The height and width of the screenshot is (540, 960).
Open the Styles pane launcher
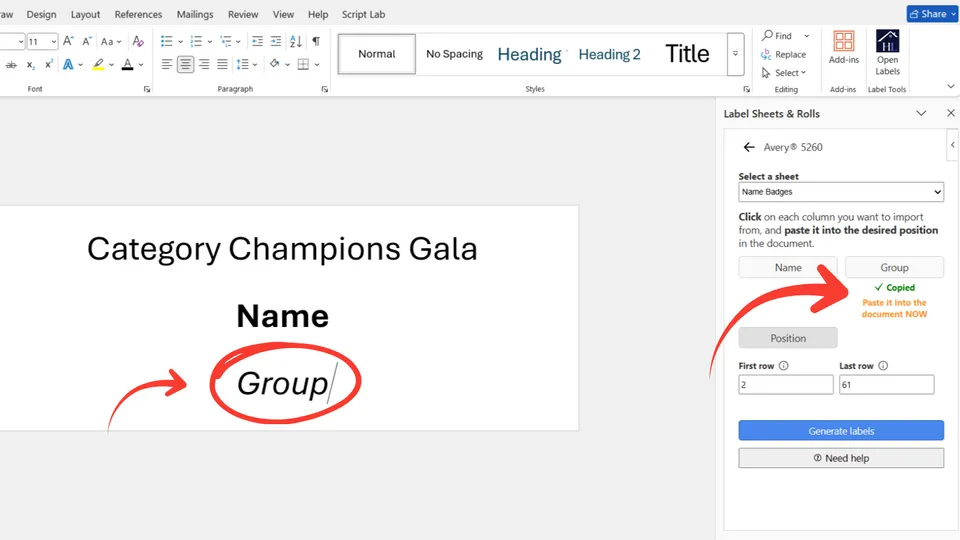746,89
